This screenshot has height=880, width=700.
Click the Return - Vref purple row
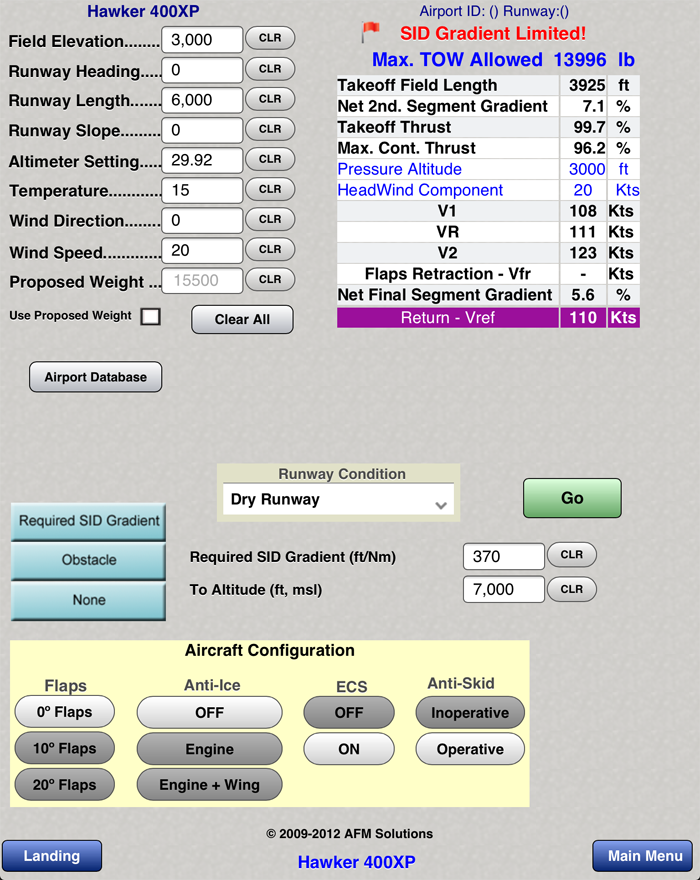coord(488,318)
